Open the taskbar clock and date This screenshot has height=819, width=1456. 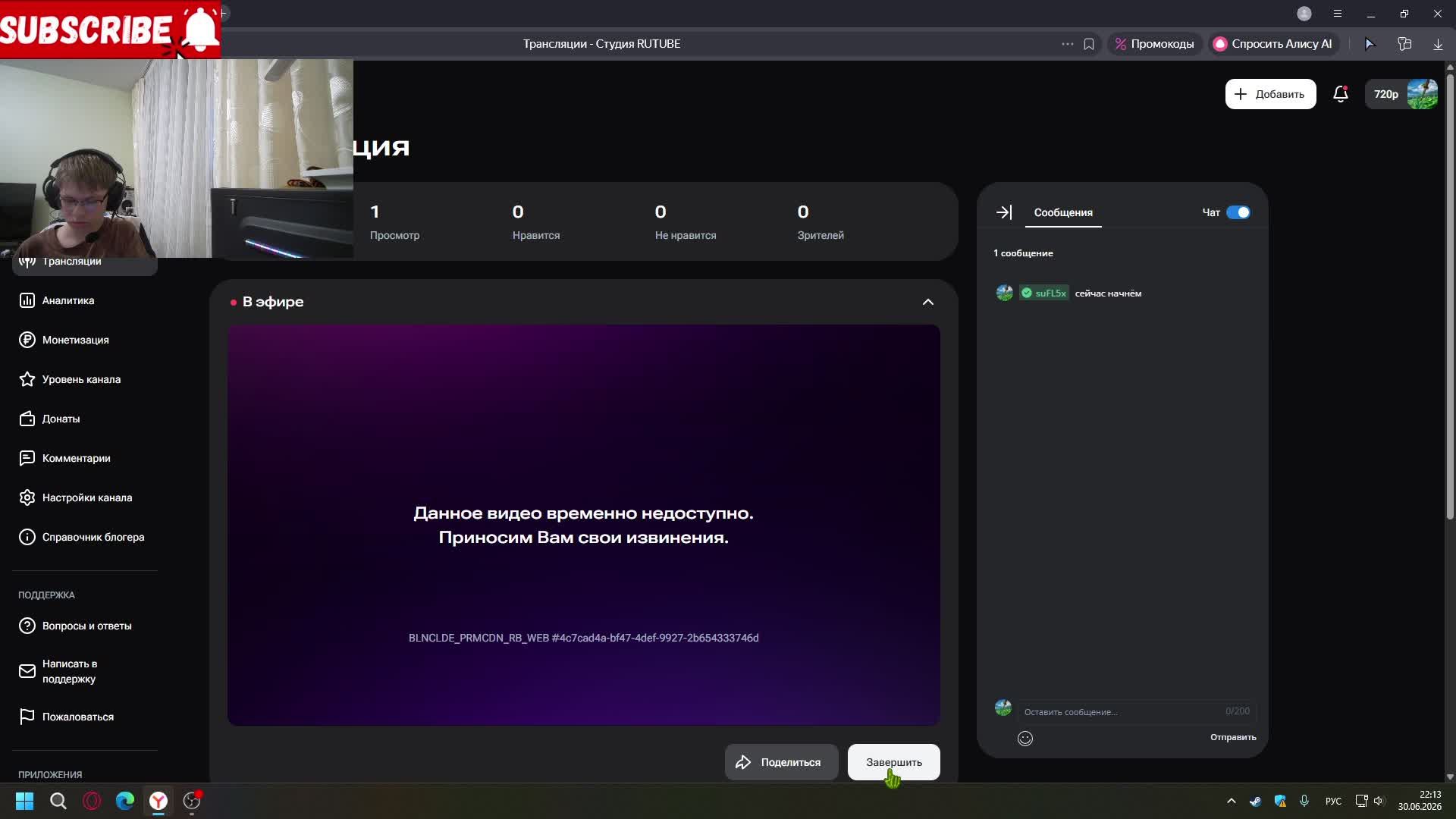[x=1420, y=801]
